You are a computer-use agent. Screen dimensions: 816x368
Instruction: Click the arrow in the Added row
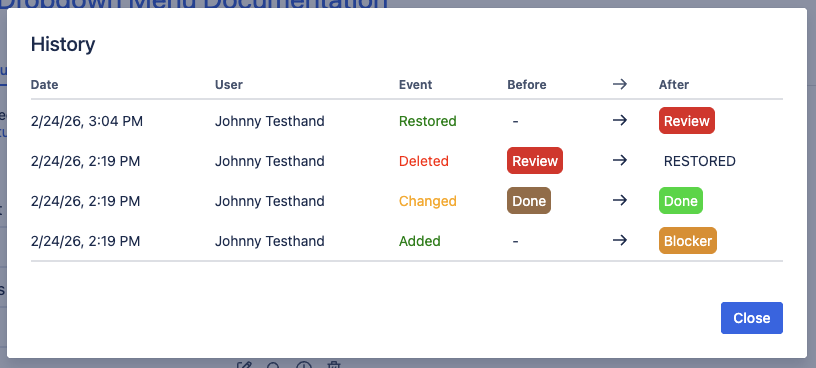(619, 240)
